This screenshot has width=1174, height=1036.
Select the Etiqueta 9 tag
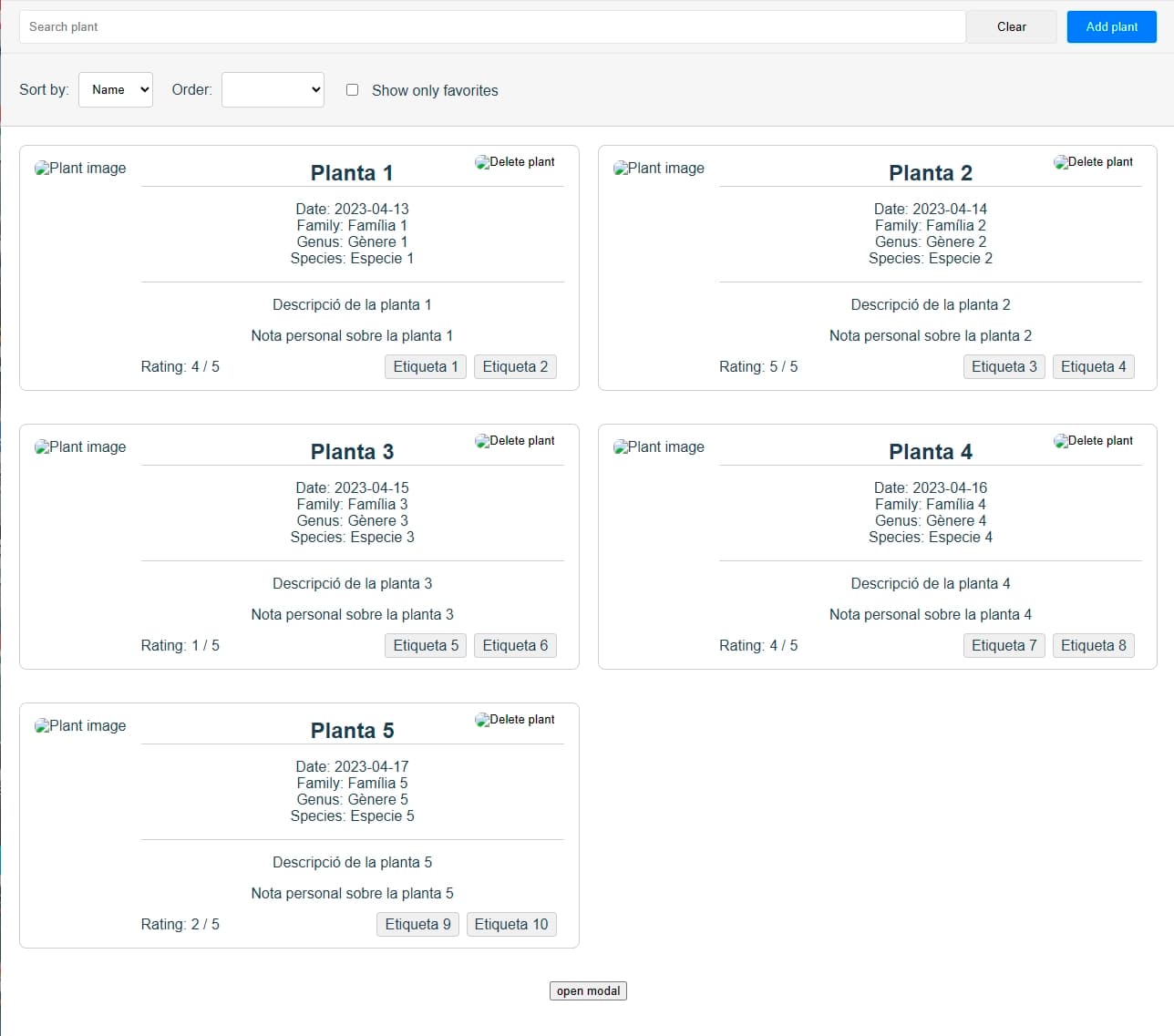click(x=417, y=924)
